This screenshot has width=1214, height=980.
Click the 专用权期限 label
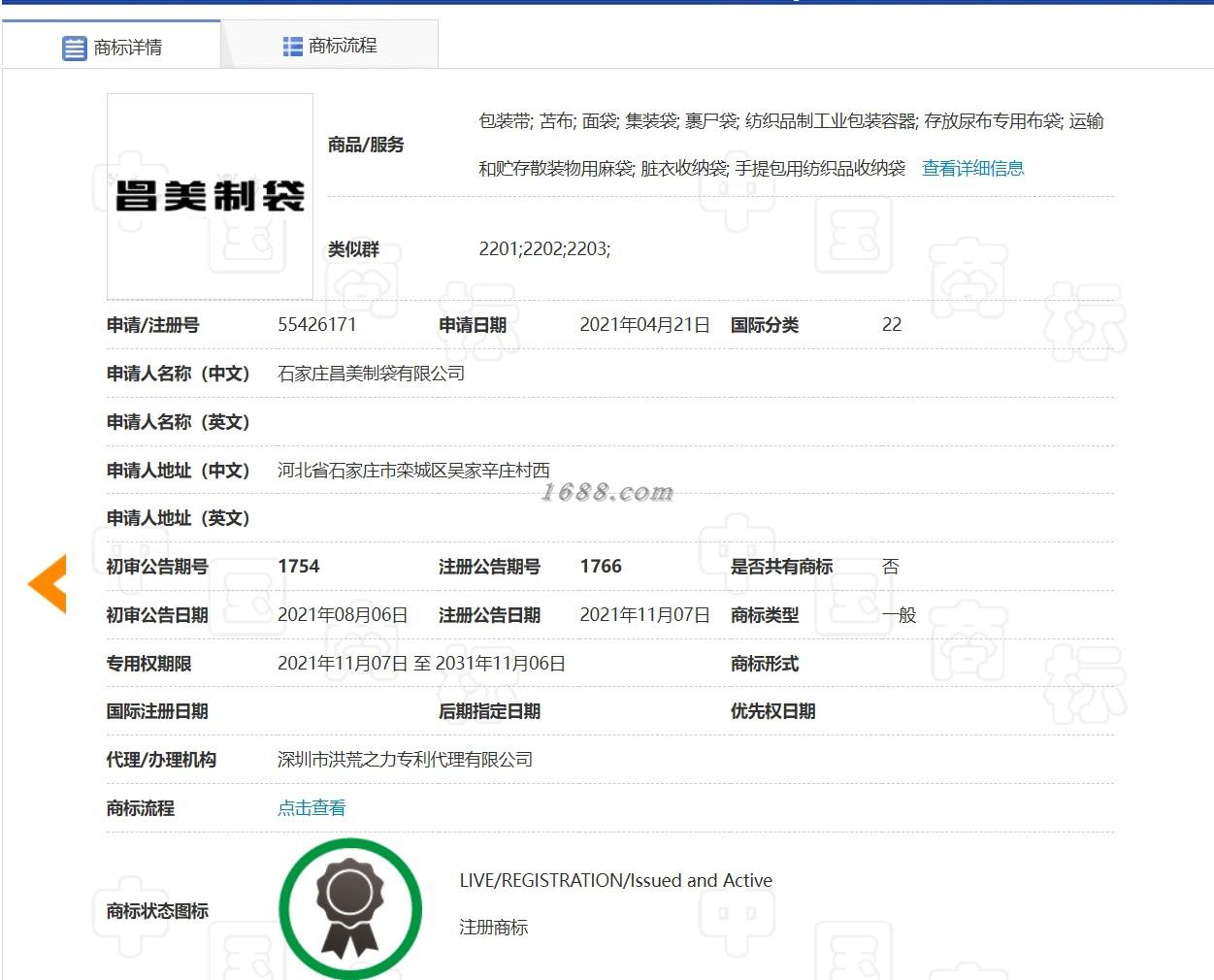coord(148,664)
